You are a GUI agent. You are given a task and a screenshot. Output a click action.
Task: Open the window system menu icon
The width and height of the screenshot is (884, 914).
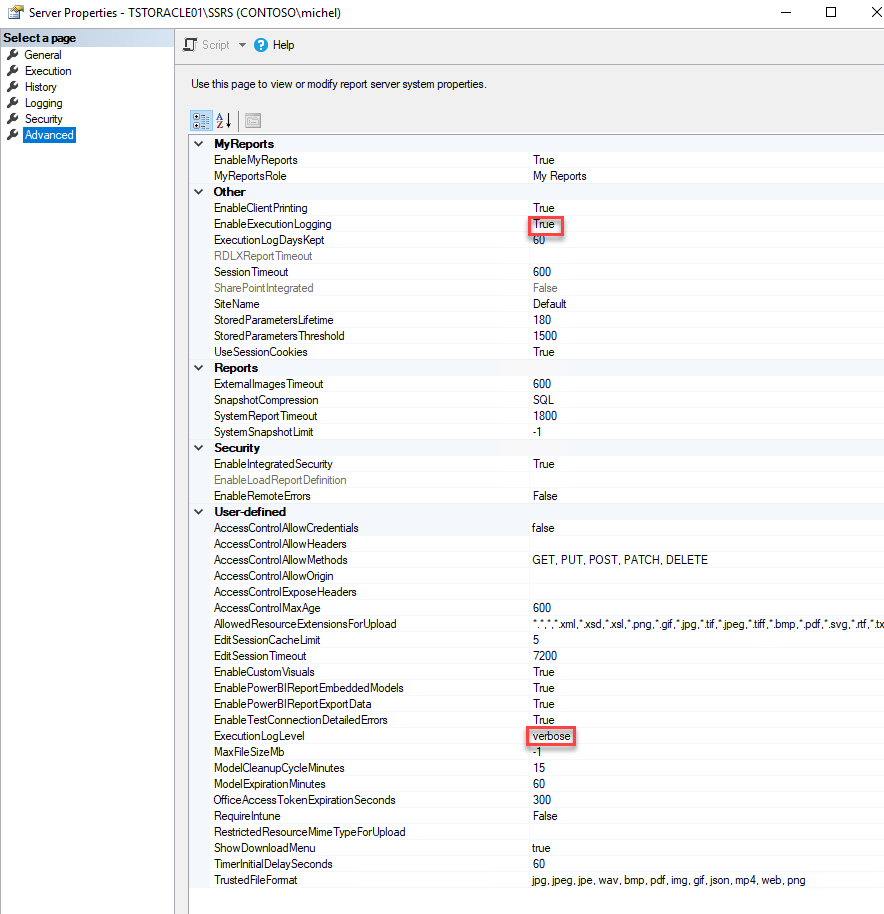(x=16, y=12)
